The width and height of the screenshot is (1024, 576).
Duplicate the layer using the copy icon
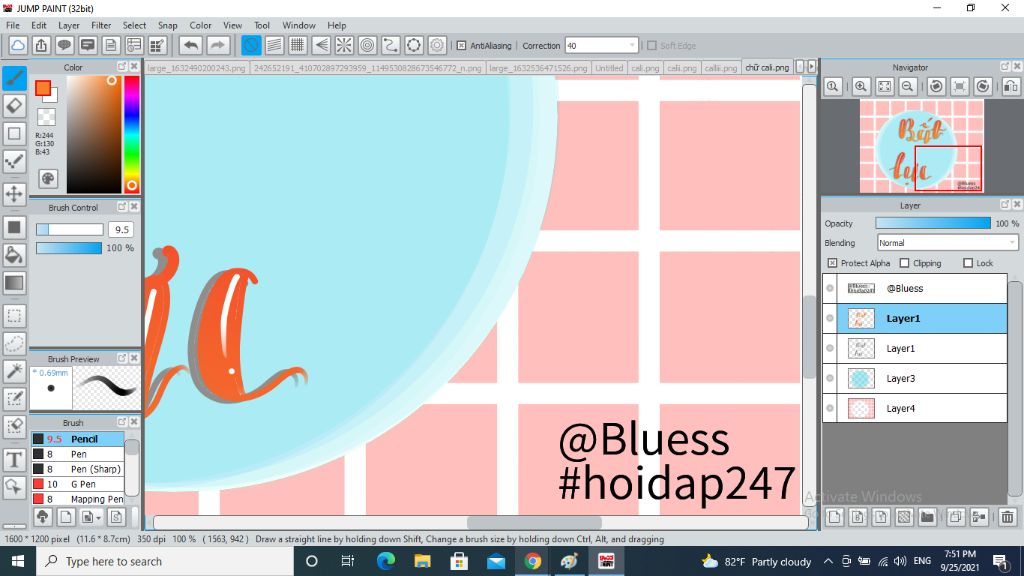[955, 517]
